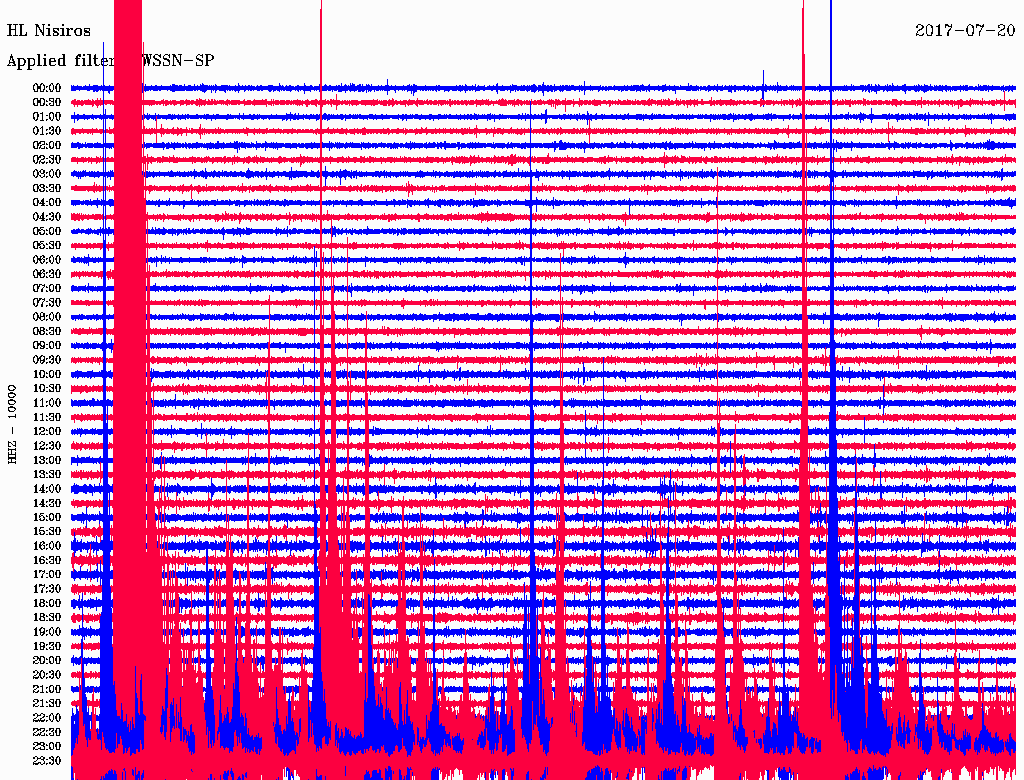Viewport: 1024px width, 780px height.
Task: Select the 14:00 time label
Action: (47, 489)
